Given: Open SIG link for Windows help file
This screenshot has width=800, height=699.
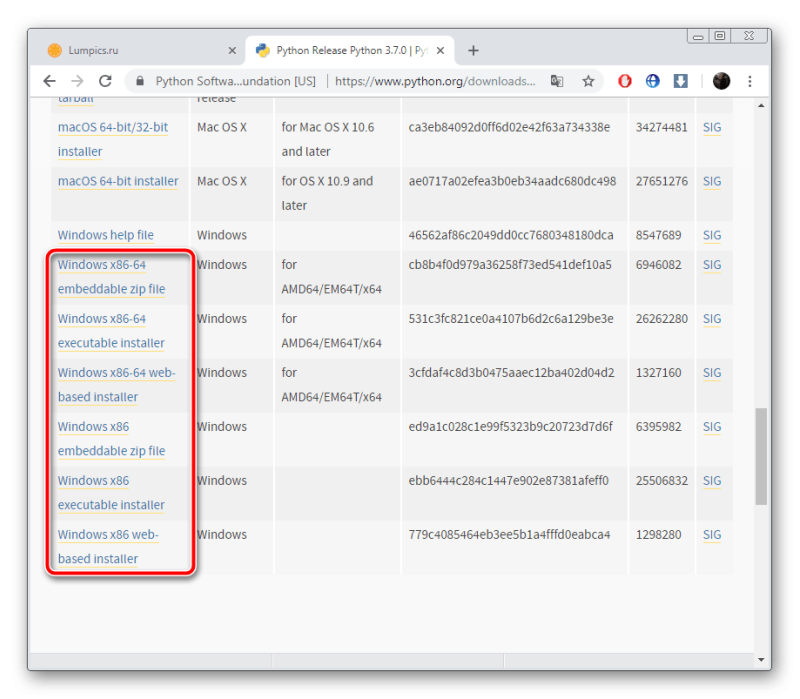Looking at the screenshot, I should pos(712,235).
